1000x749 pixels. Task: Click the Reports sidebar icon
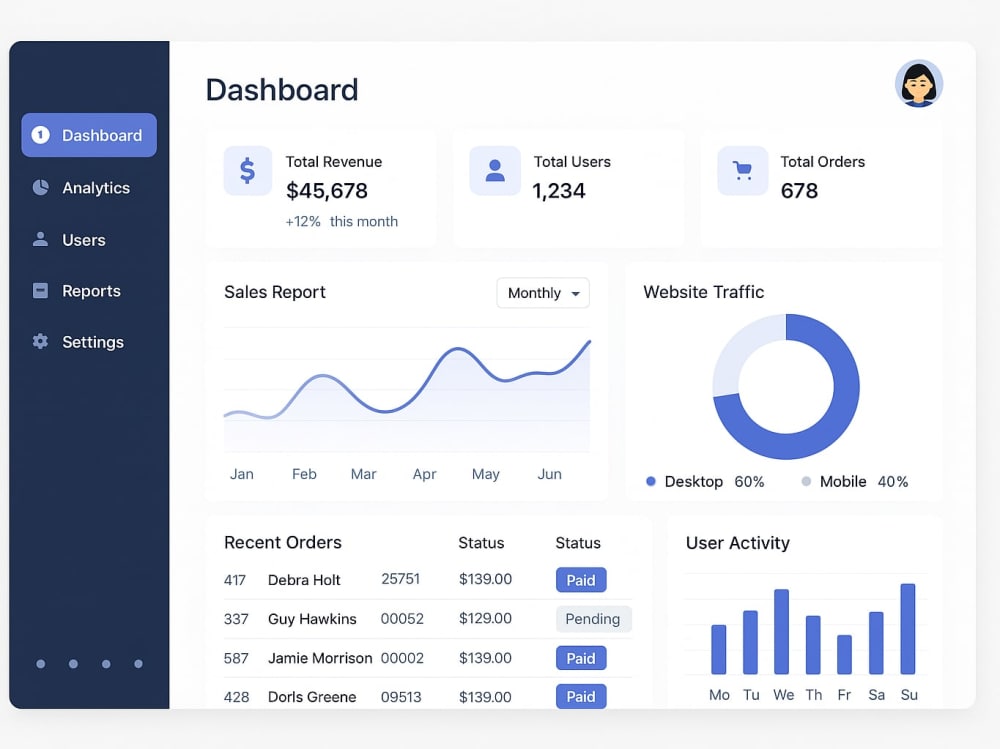40,290
